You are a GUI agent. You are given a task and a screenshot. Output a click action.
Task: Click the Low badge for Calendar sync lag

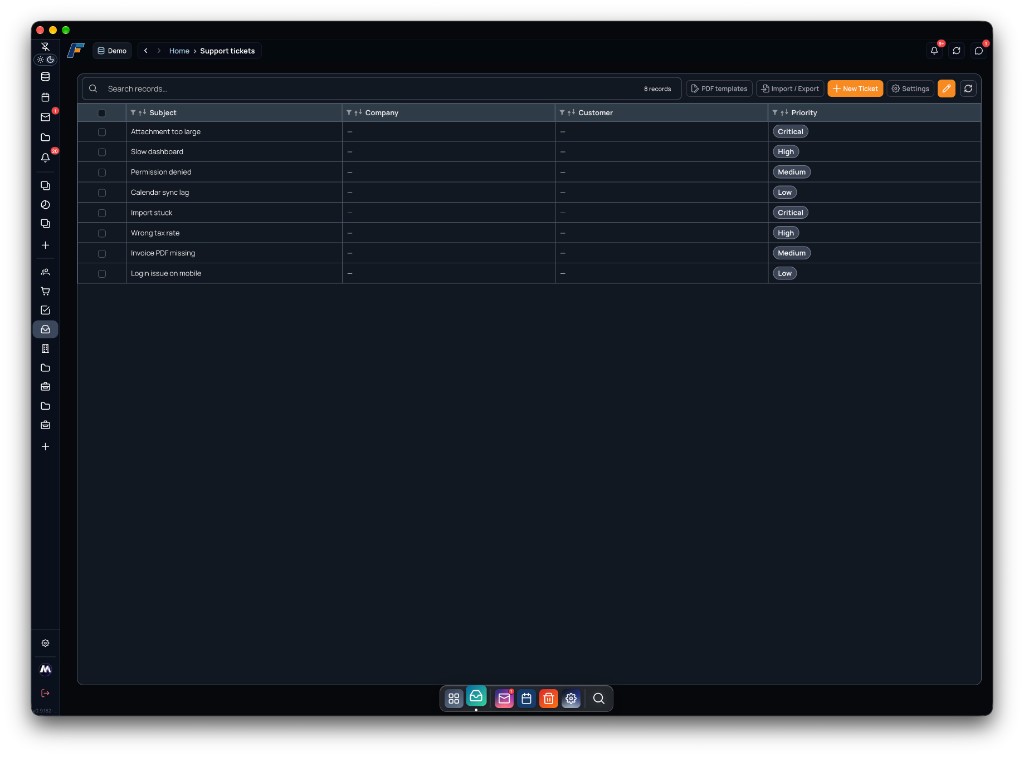pos(784,192)
